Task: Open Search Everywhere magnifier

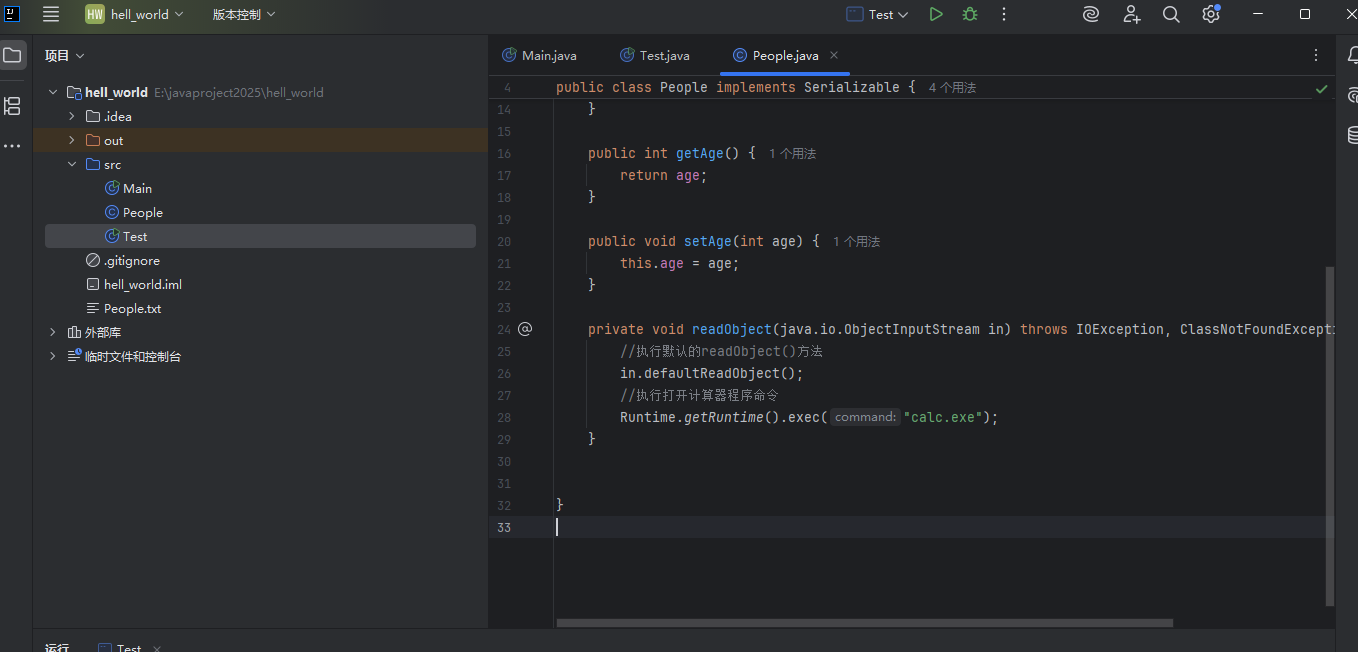Action: [x=1171, y=14]
